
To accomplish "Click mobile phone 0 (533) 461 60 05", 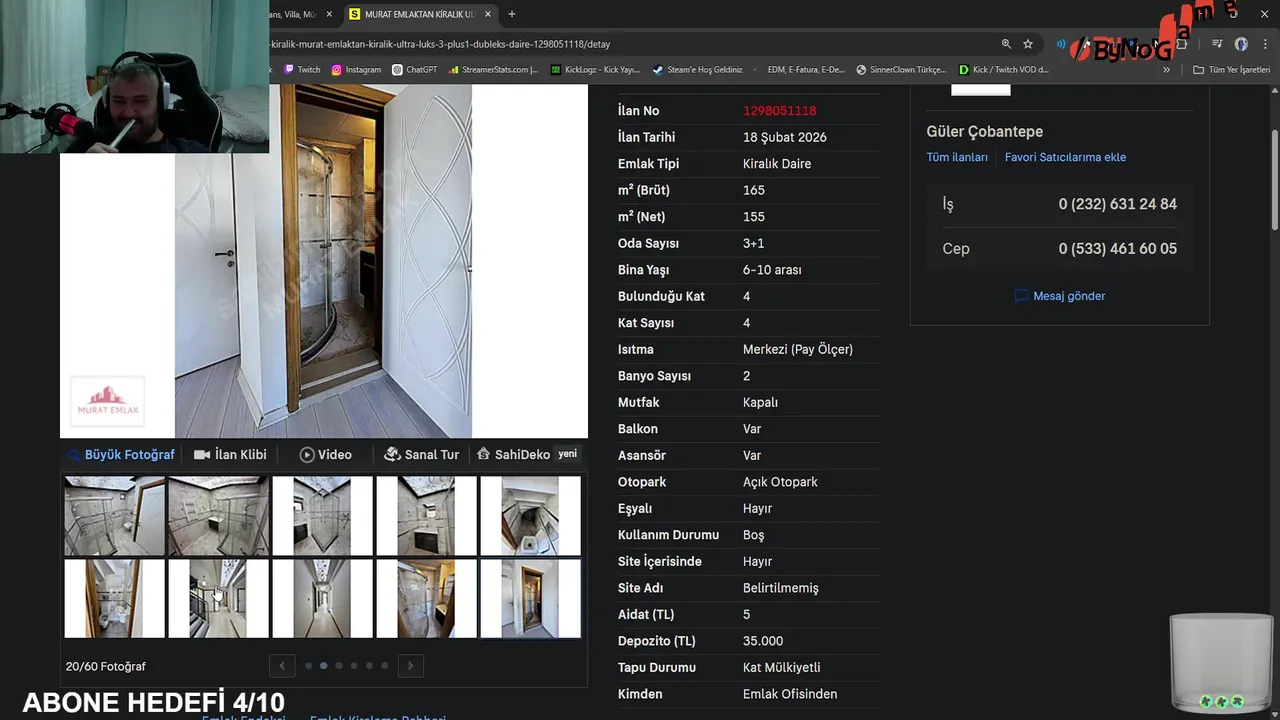I will pyautogui.click(x=1118, y=248).
